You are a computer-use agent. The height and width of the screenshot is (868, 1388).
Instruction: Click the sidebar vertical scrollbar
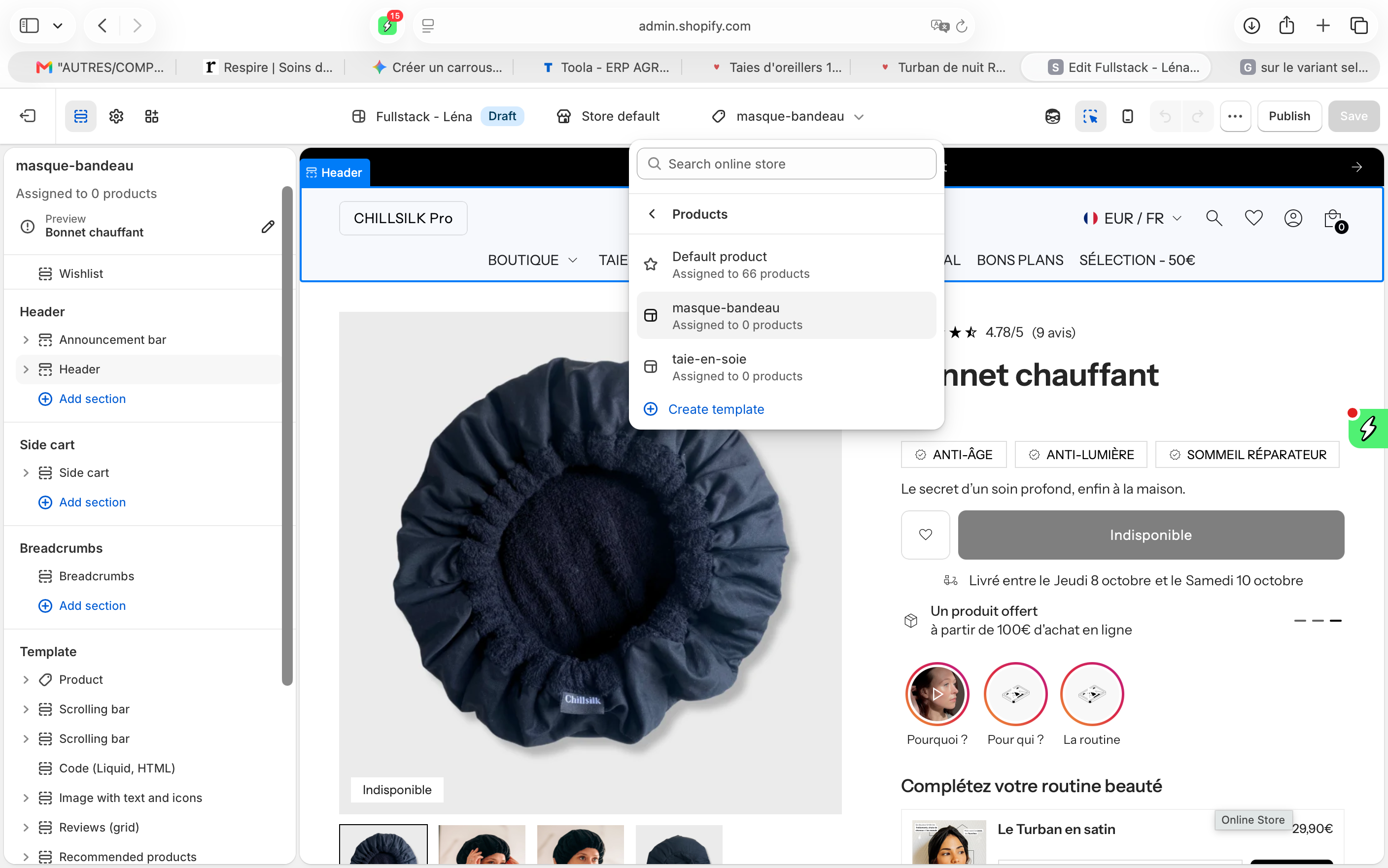(287, 435)
